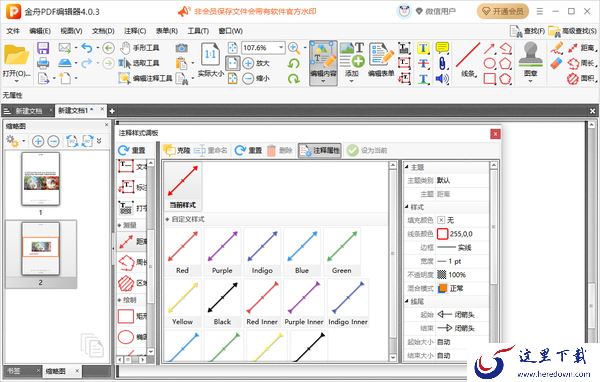
Task: Select the Green line style
Action: tap(342, 251)
